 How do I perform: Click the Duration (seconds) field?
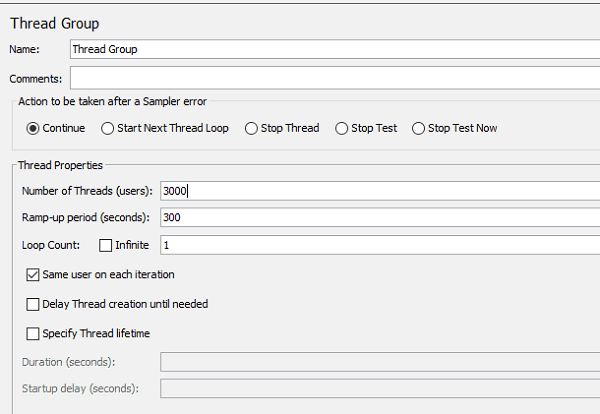coord(380,362)
